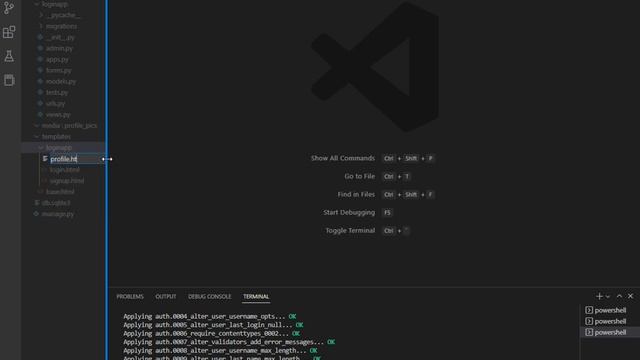The width and height of the screenshot is (640, 360).
Task: Open the terminal launch profile dropdown arrow
Action: point(608,297)
